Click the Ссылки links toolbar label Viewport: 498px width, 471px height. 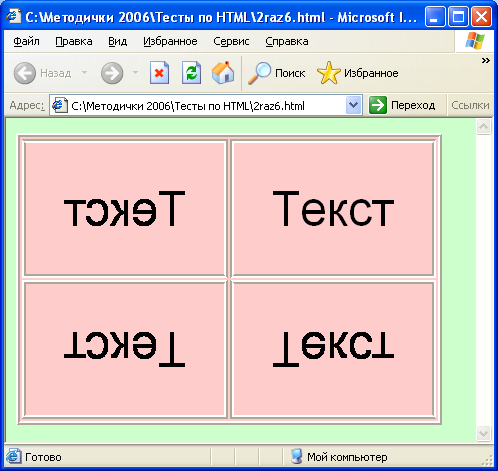pos(470,105)
